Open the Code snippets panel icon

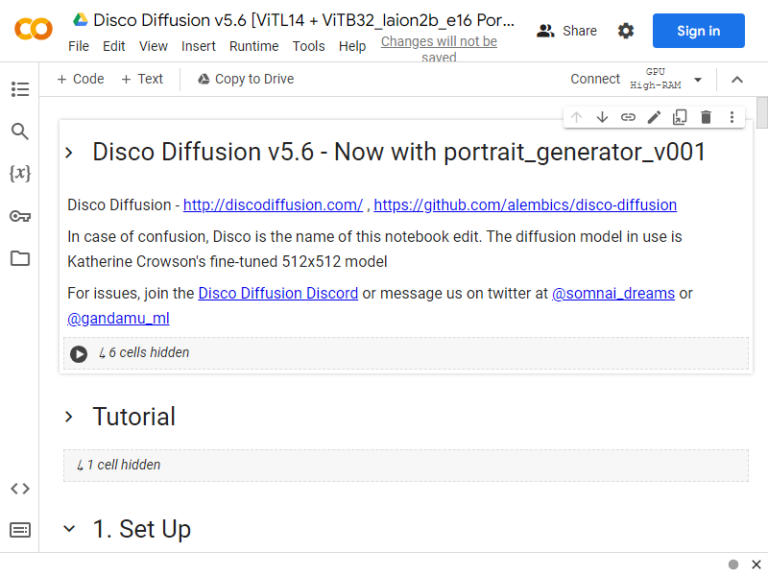[x=20, y=488]
